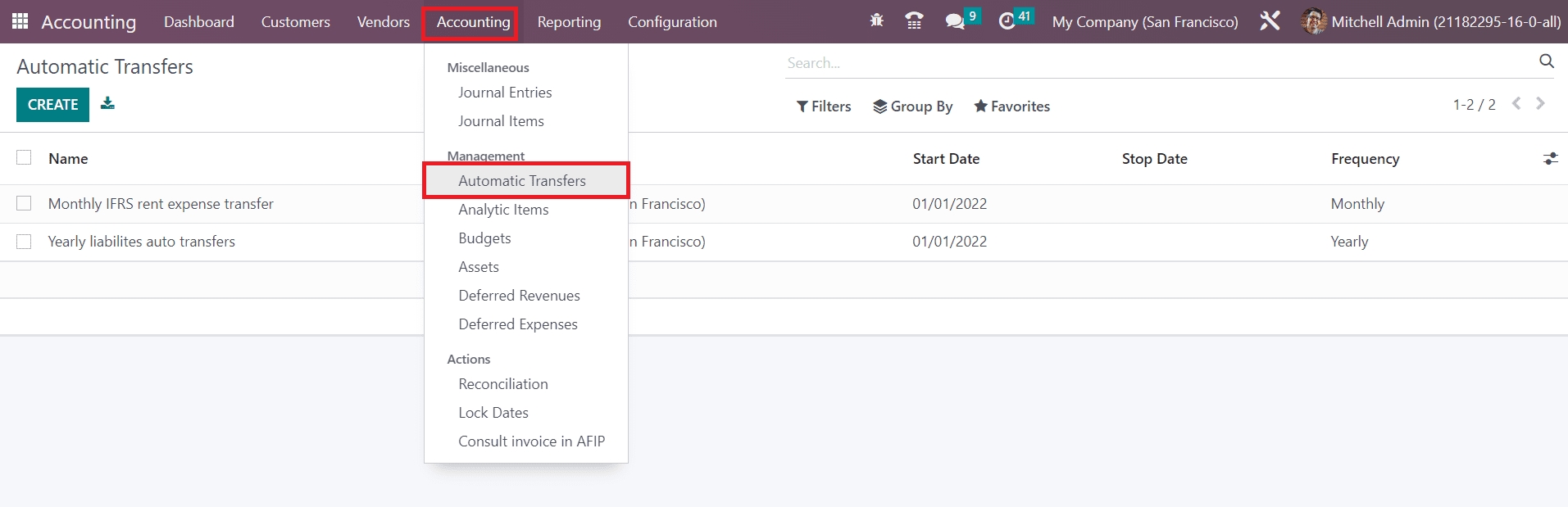Check the Yearly liabilites auto transfers row
Image resolution: width=1568 pixels, height=507 pixels.
pyautogui.click(x=24, y=242)
